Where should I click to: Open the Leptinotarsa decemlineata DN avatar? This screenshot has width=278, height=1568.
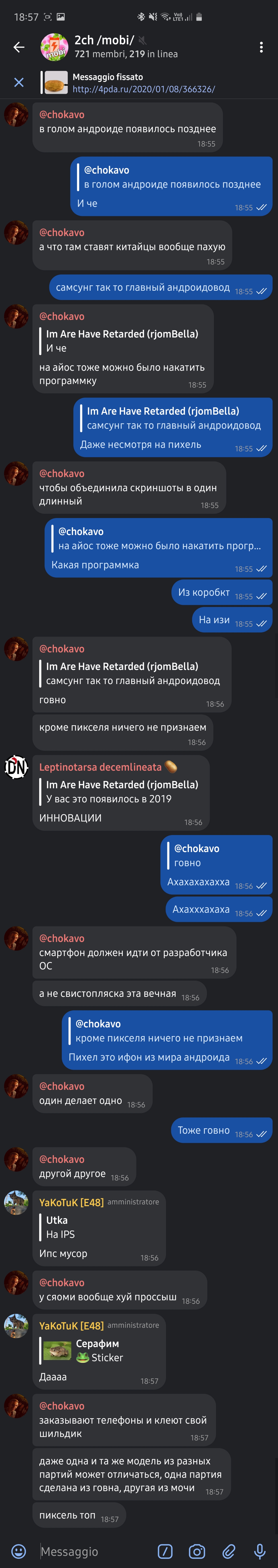click(x=16, y=766)
